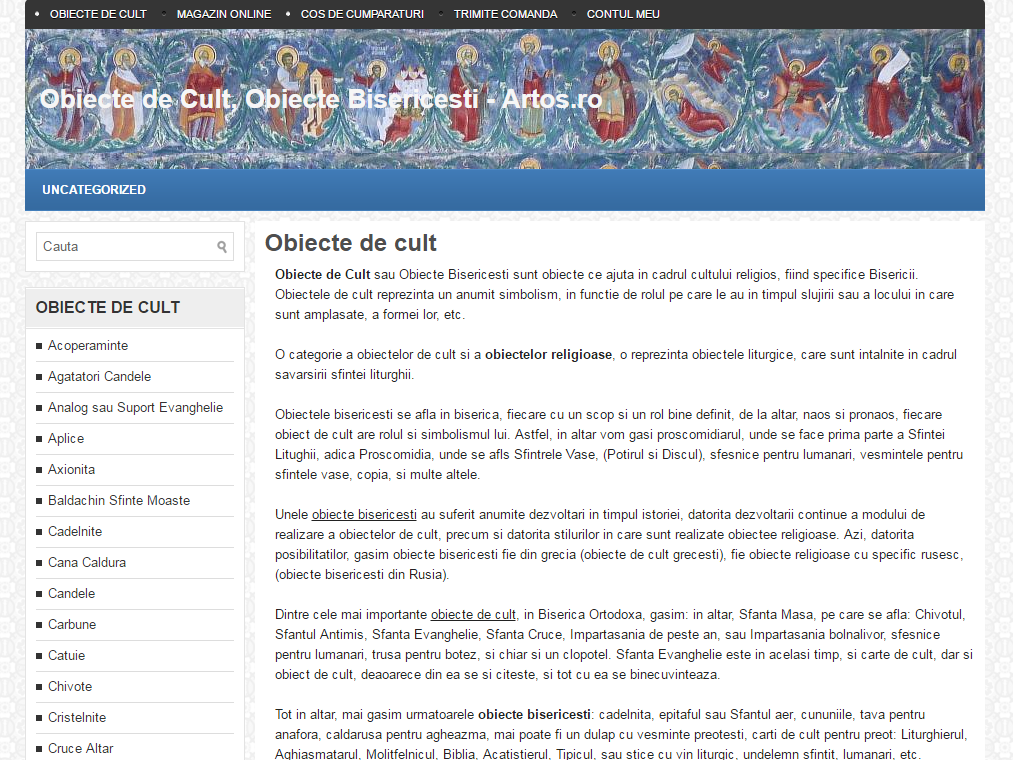Open the Carbune category
The image size is (1013, 760).
pos(72,625)
